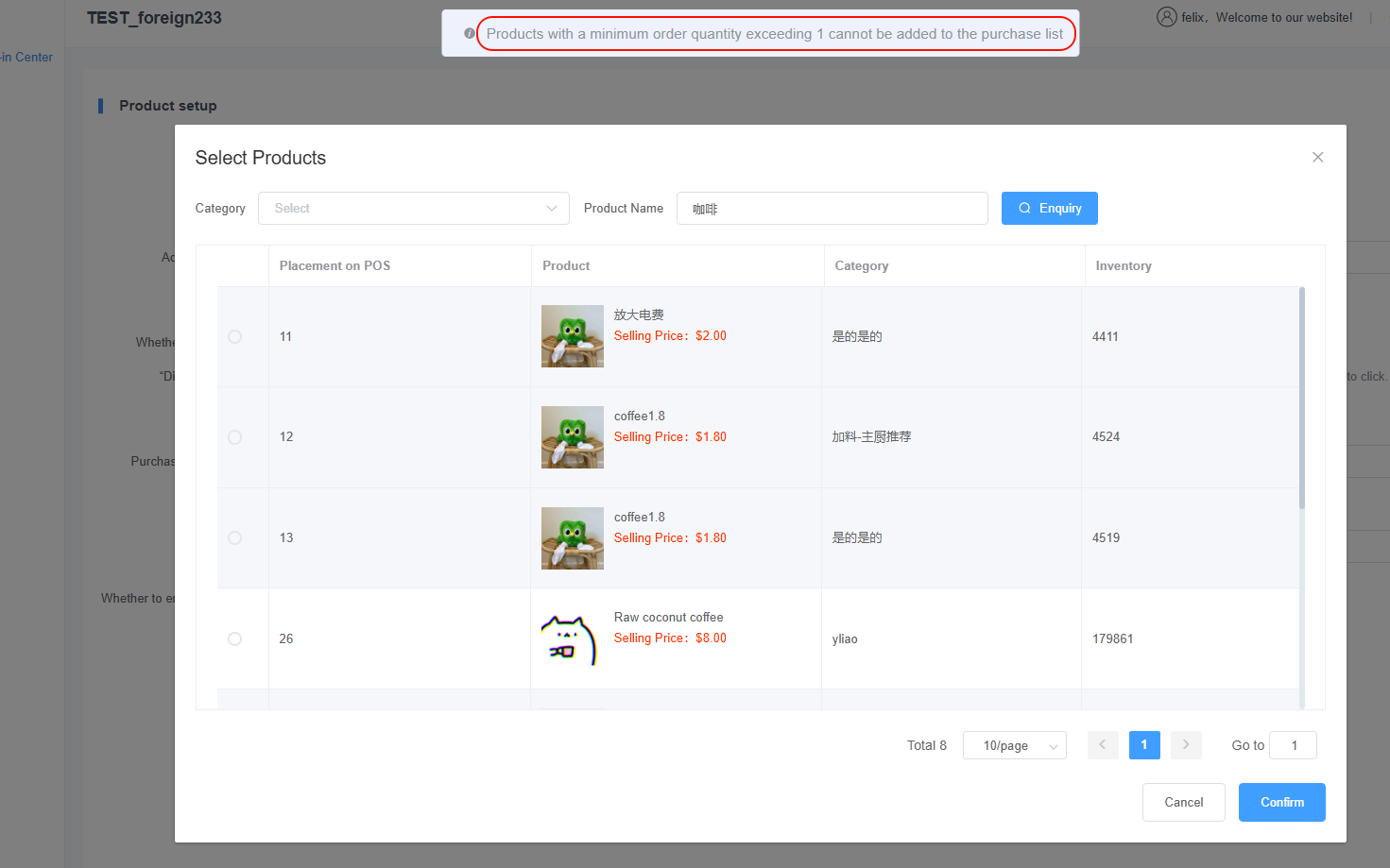Screen dimensions: 1390x868
Task: Cancel the product selection
Action: (x=1183, y=803)
